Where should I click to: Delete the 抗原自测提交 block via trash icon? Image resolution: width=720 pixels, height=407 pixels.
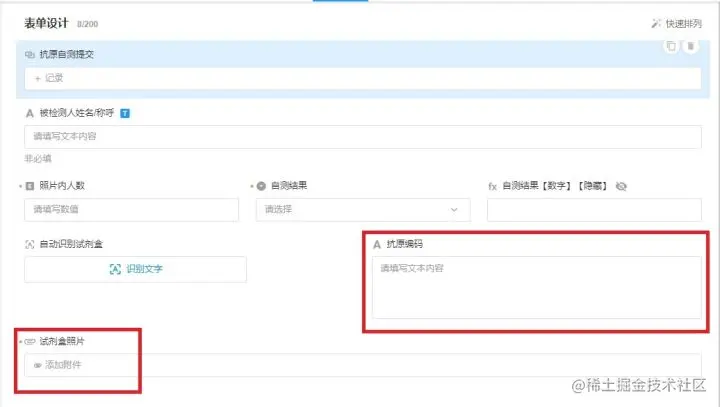691,46
